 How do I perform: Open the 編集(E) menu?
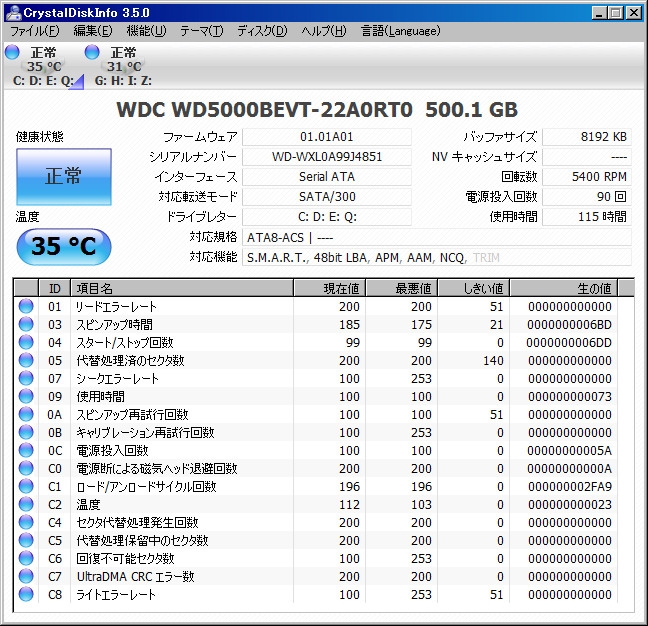tap(93, 31)
